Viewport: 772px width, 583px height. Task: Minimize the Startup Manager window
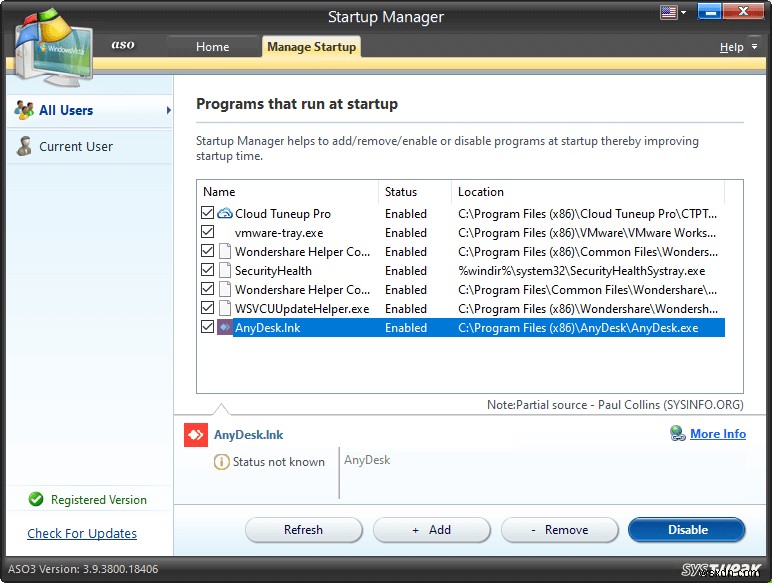tap(709, 12)
